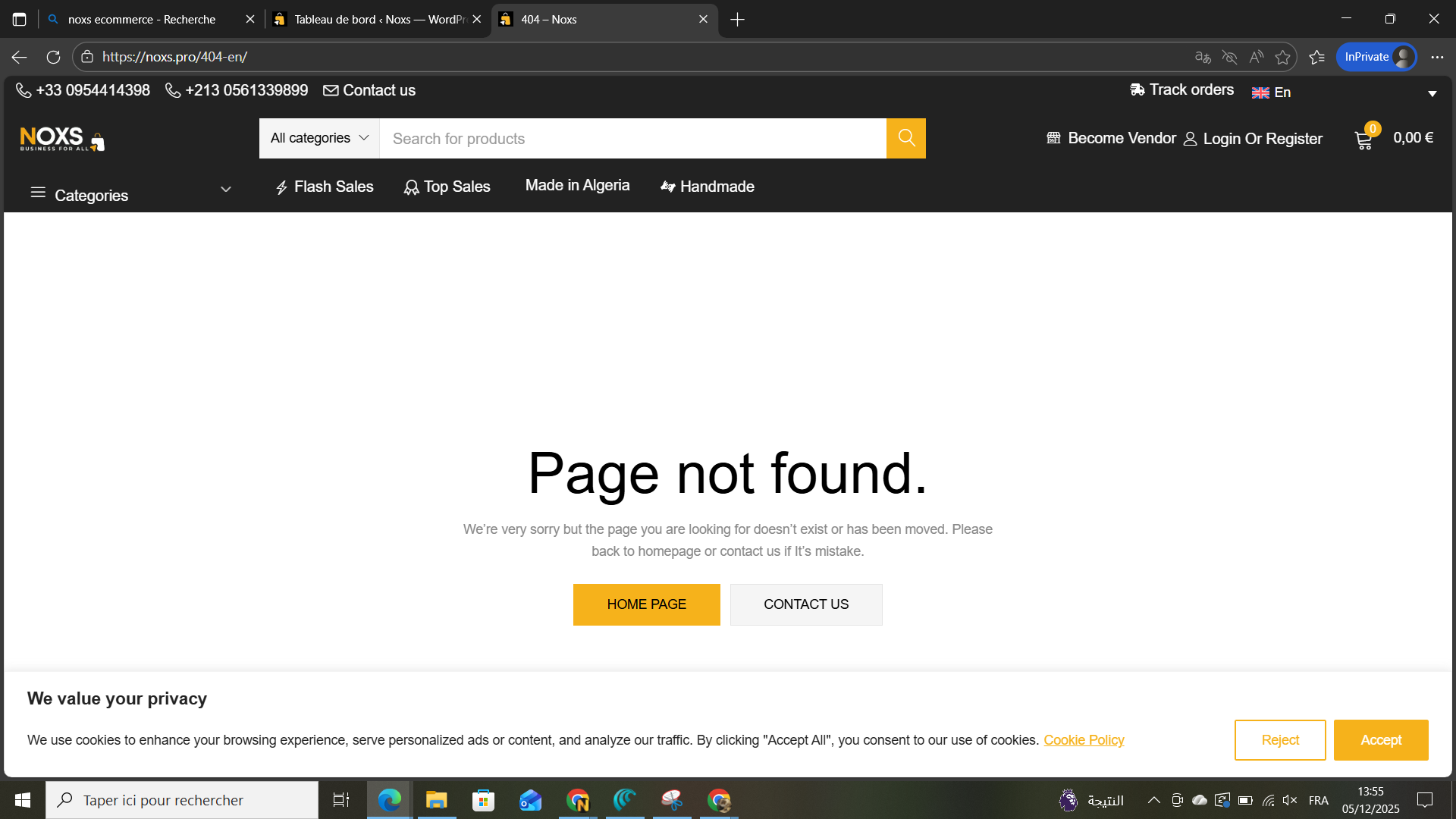Screen dimensions: 1456x819
Task: Open the Cookie Policy link
Action: [1083, 740]
